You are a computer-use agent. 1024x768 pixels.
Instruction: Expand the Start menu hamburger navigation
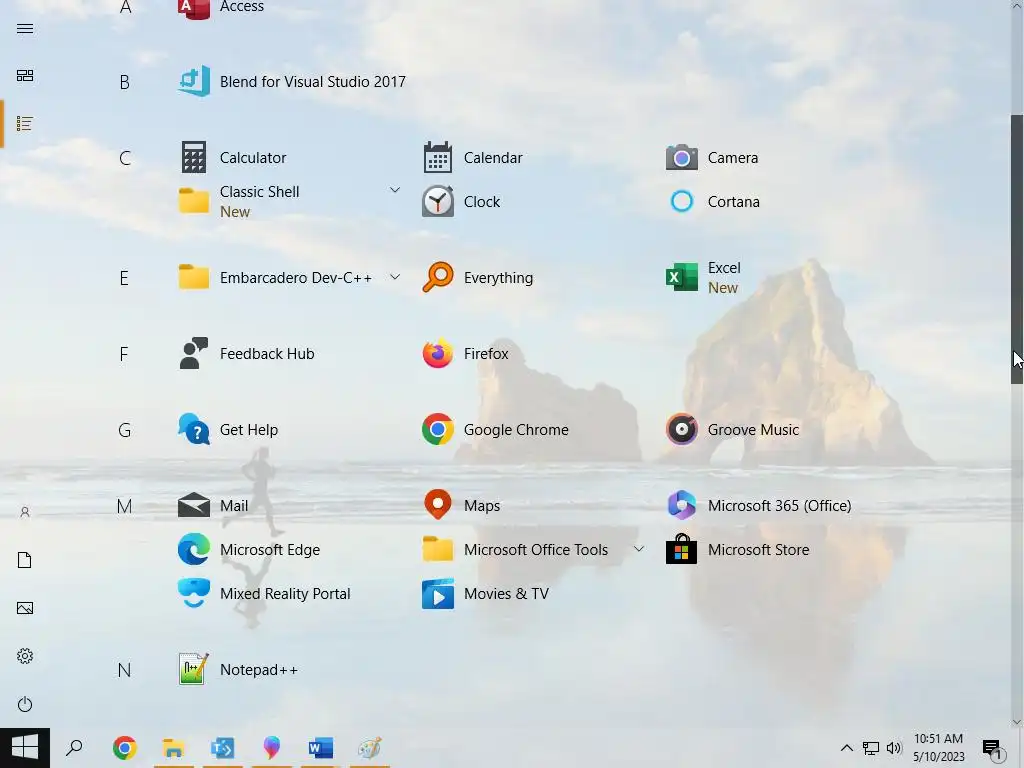coord(25,29)
